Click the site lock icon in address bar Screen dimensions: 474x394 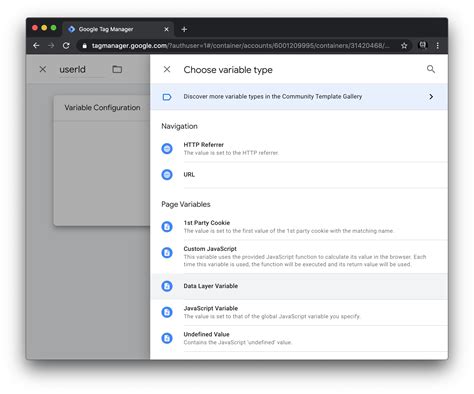click(85, 46)
